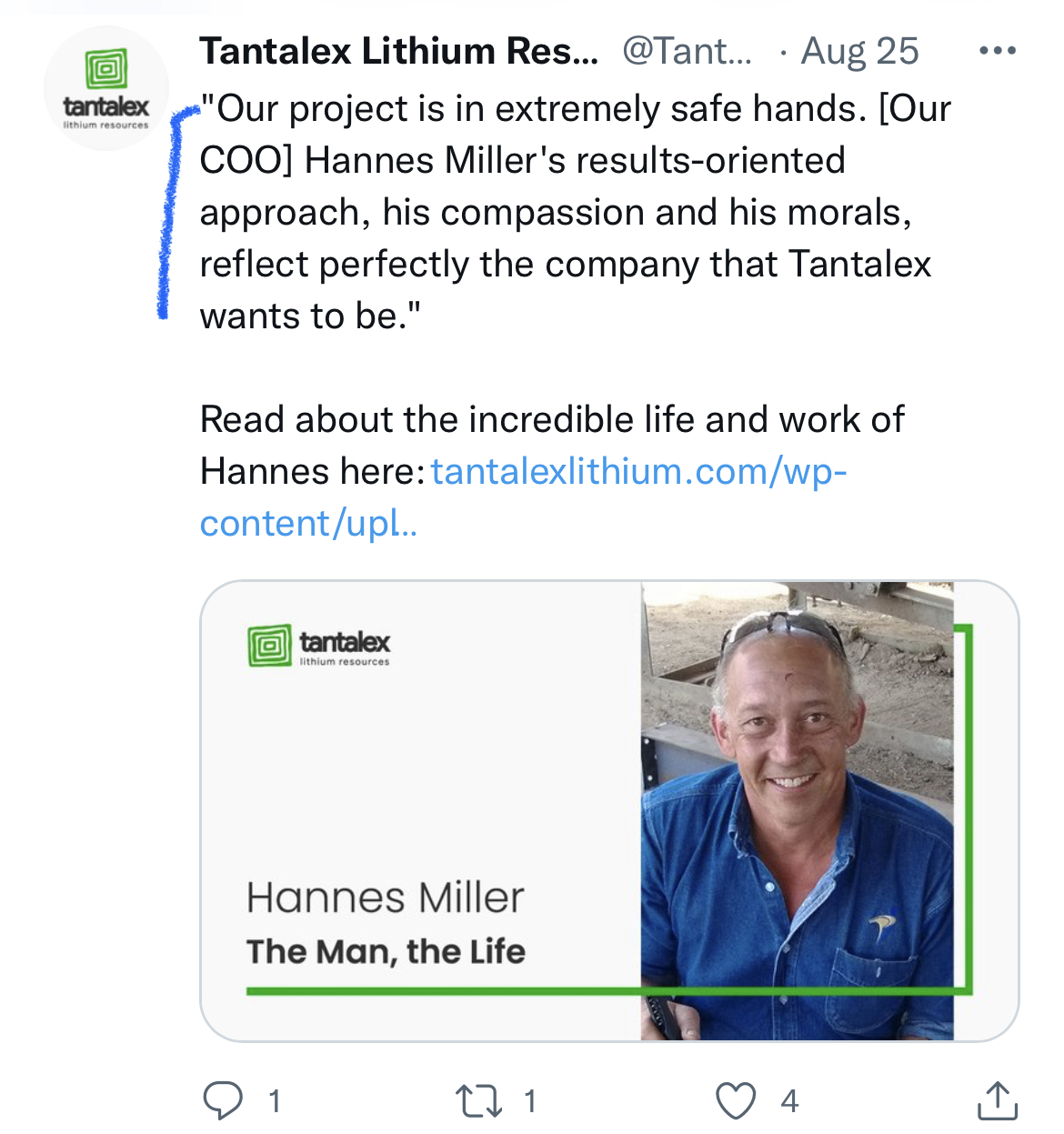Click 'The Man, the Life' card title
This screenshot has height=1134, width=1064.
pos(386,951)
